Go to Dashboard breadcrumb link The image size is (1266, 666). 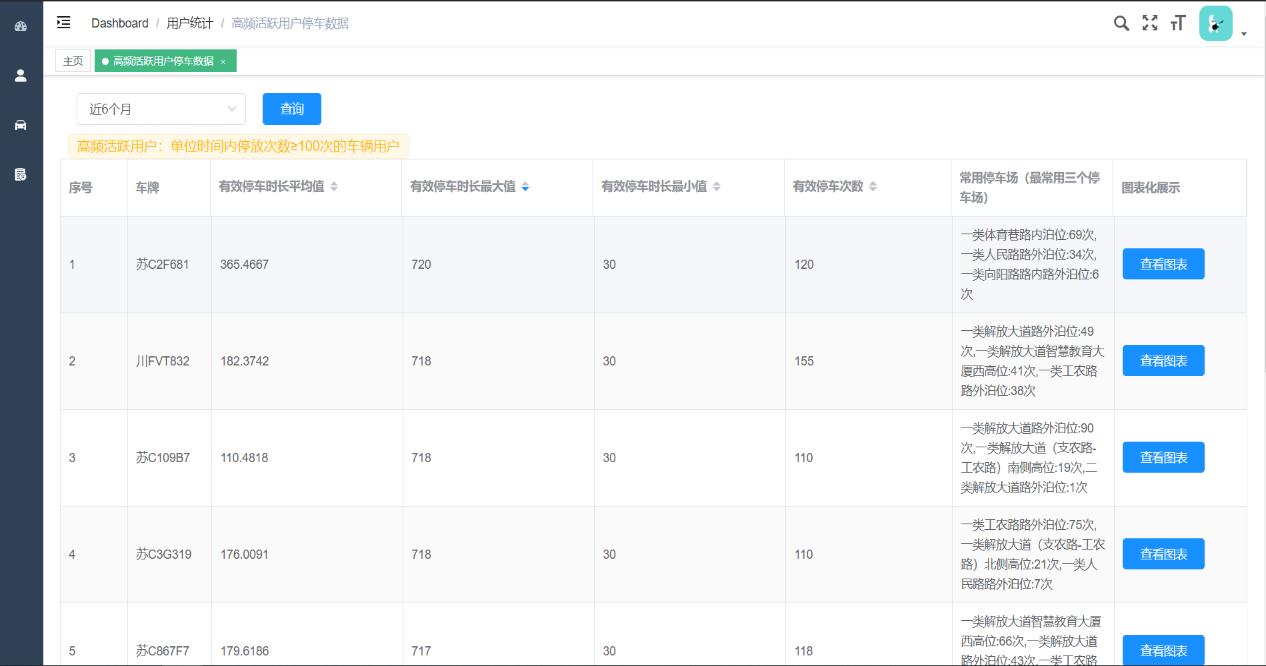tap(120, 23)
